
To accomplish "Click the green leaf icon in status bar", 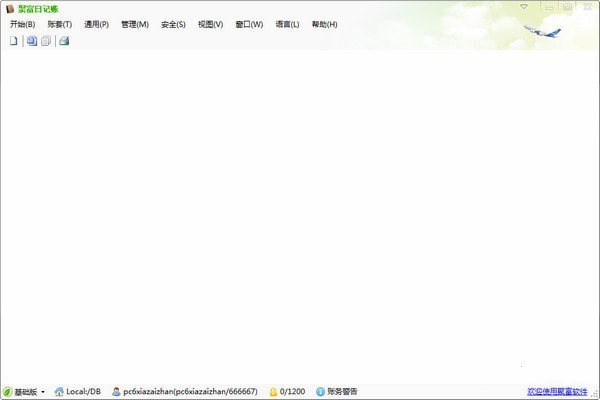I will [x=7, y=392].
